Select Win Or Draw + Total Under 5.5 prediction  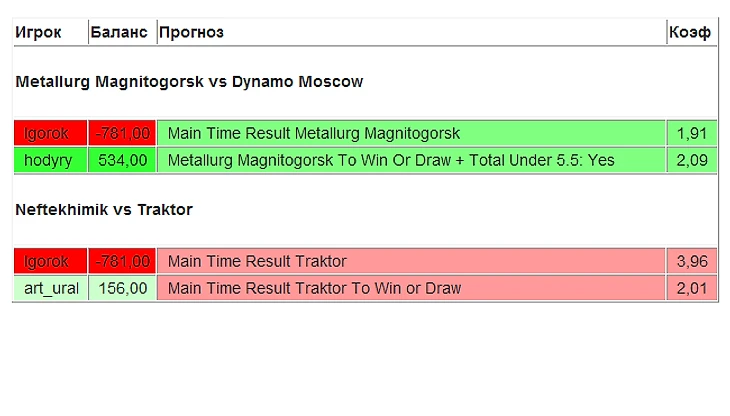tap(391, 160)
